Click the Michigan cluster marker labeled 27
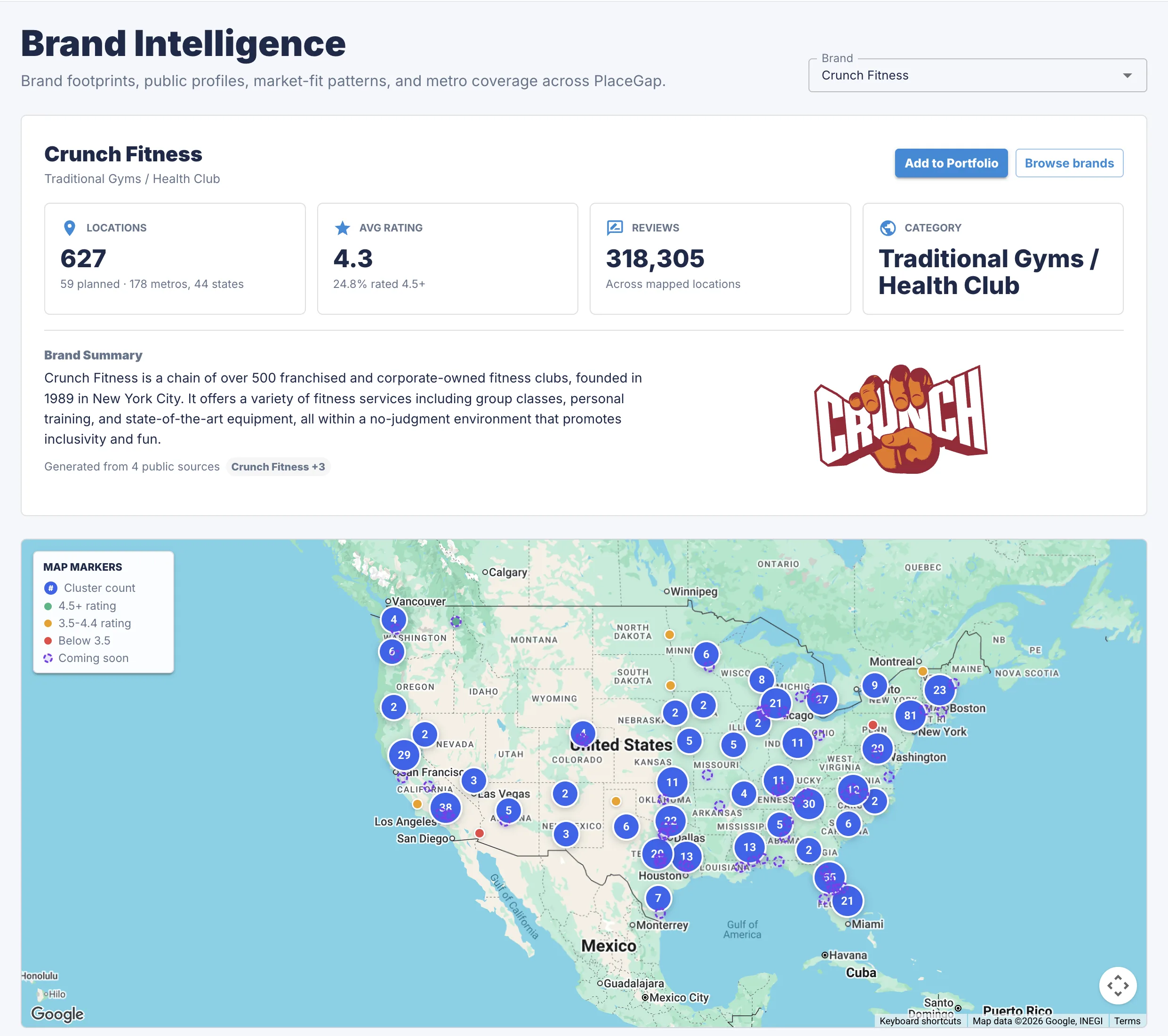This screenshot has height=1036, width=1168. point(822,700)
